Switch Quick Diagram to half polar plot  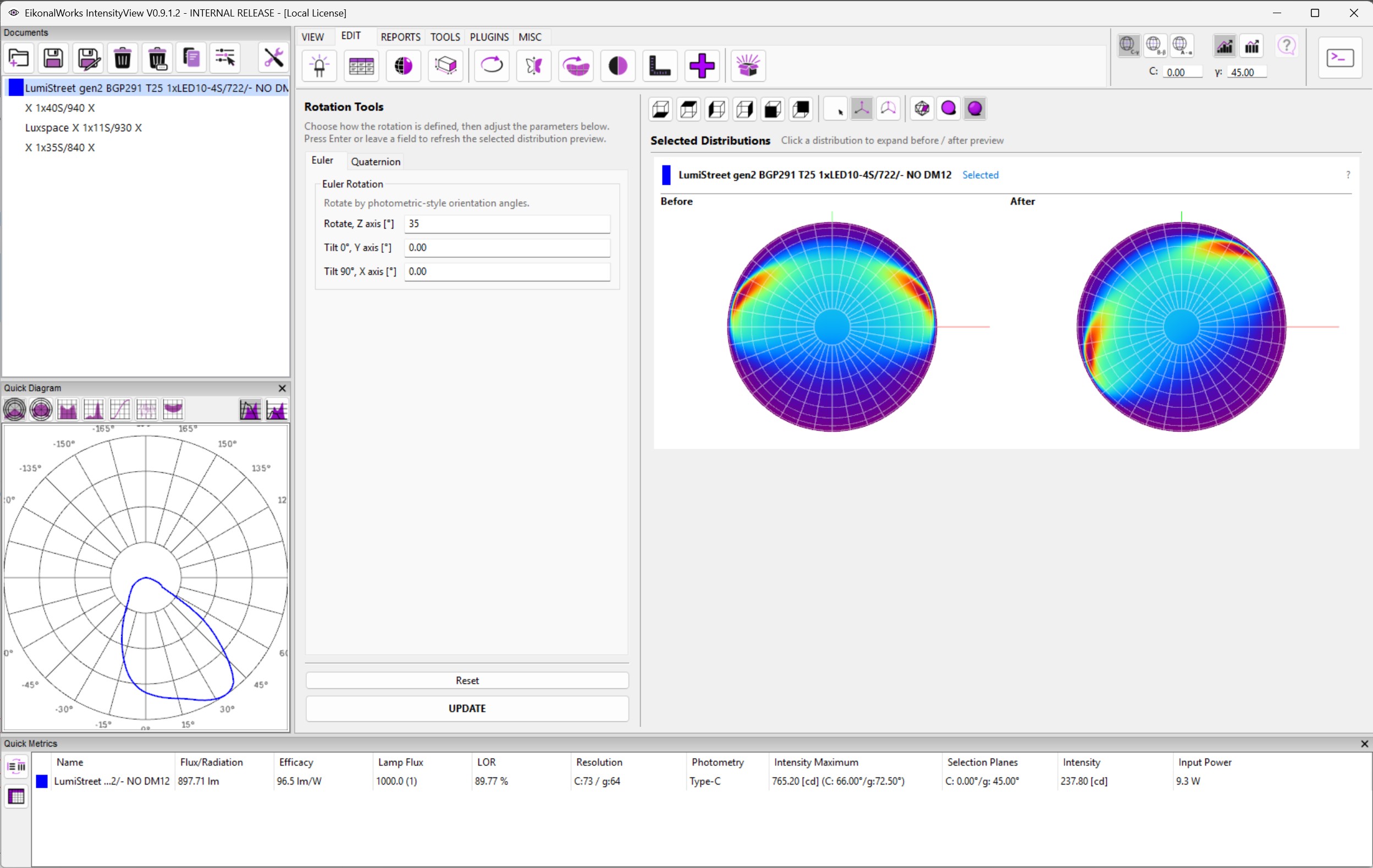tap(15, 409)
